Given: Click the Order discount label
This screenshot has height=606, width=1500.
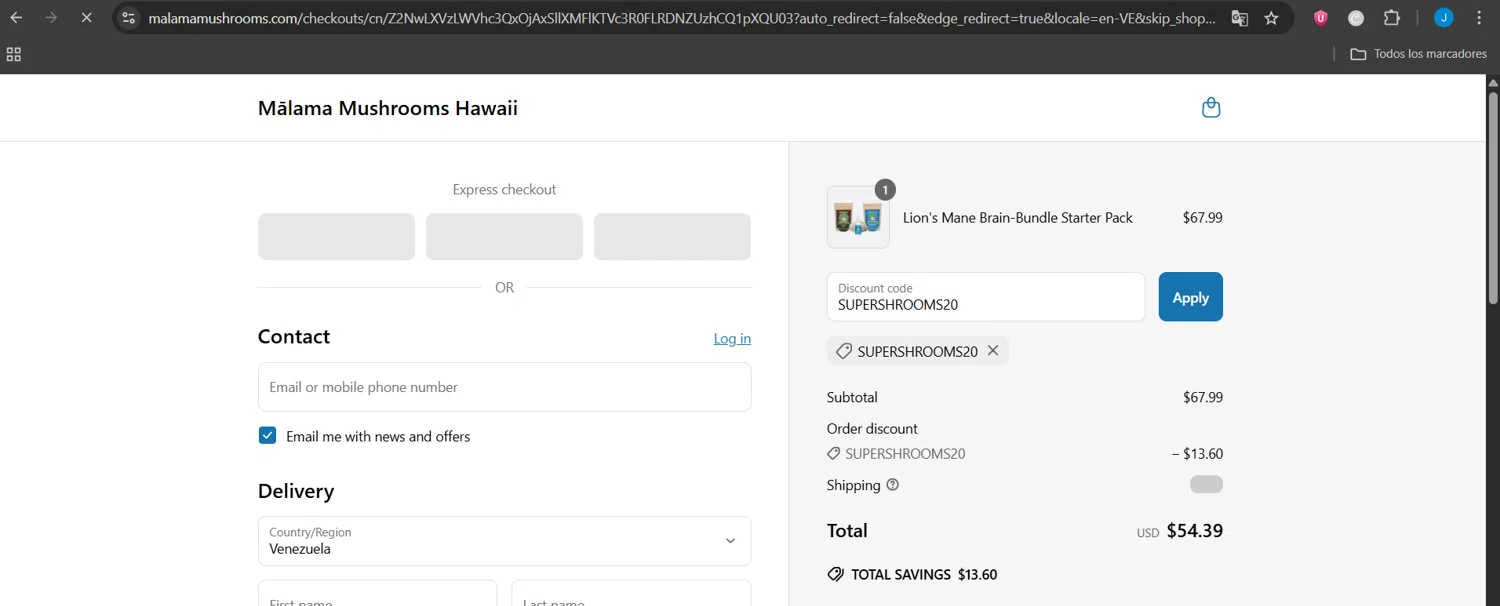Looking at the screenshot, I should 872,428.
